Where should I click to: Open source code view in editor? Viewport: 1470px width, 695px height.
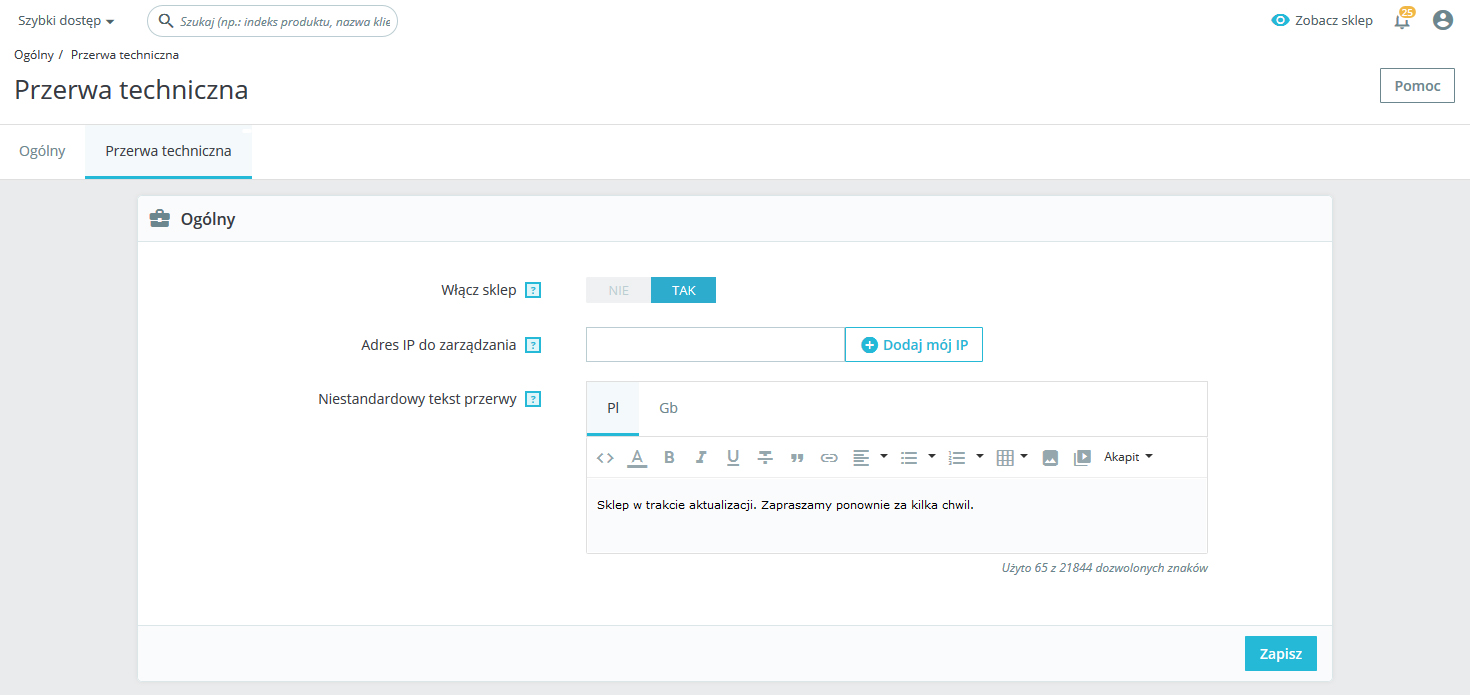click(605, 458)
